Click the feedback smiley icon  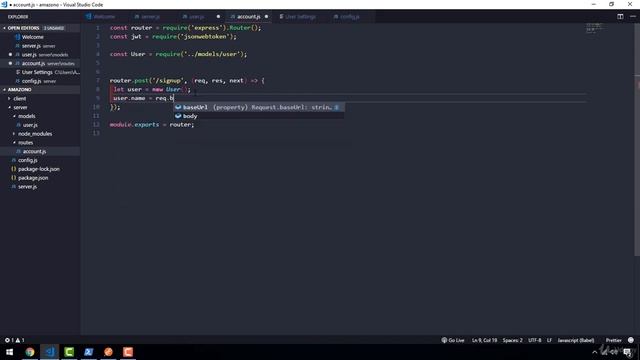631,340
